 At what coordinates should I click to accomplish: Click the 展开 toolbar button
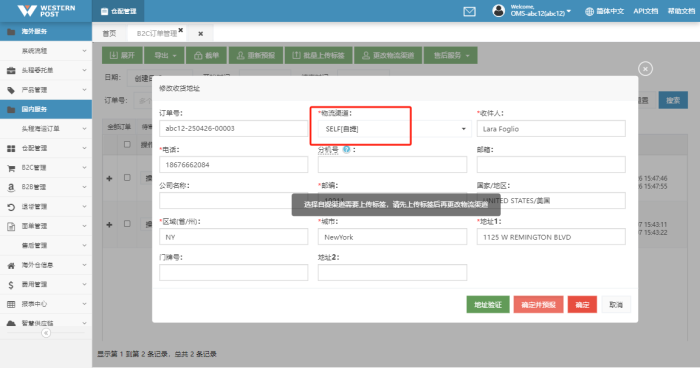coord(122,55)
